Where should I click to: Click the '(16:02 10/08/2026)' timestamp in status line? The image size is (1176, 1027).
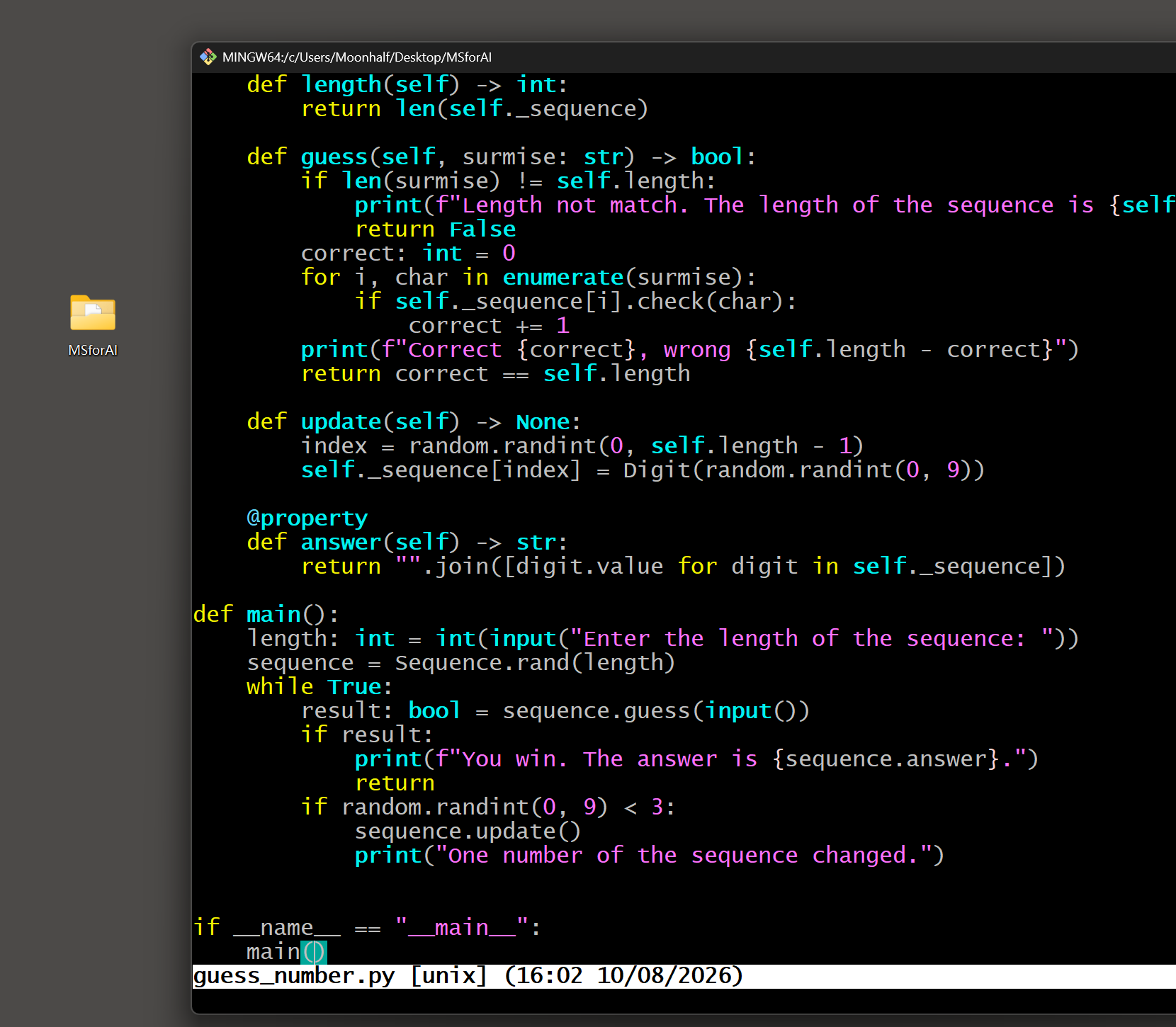pos(623,975)
